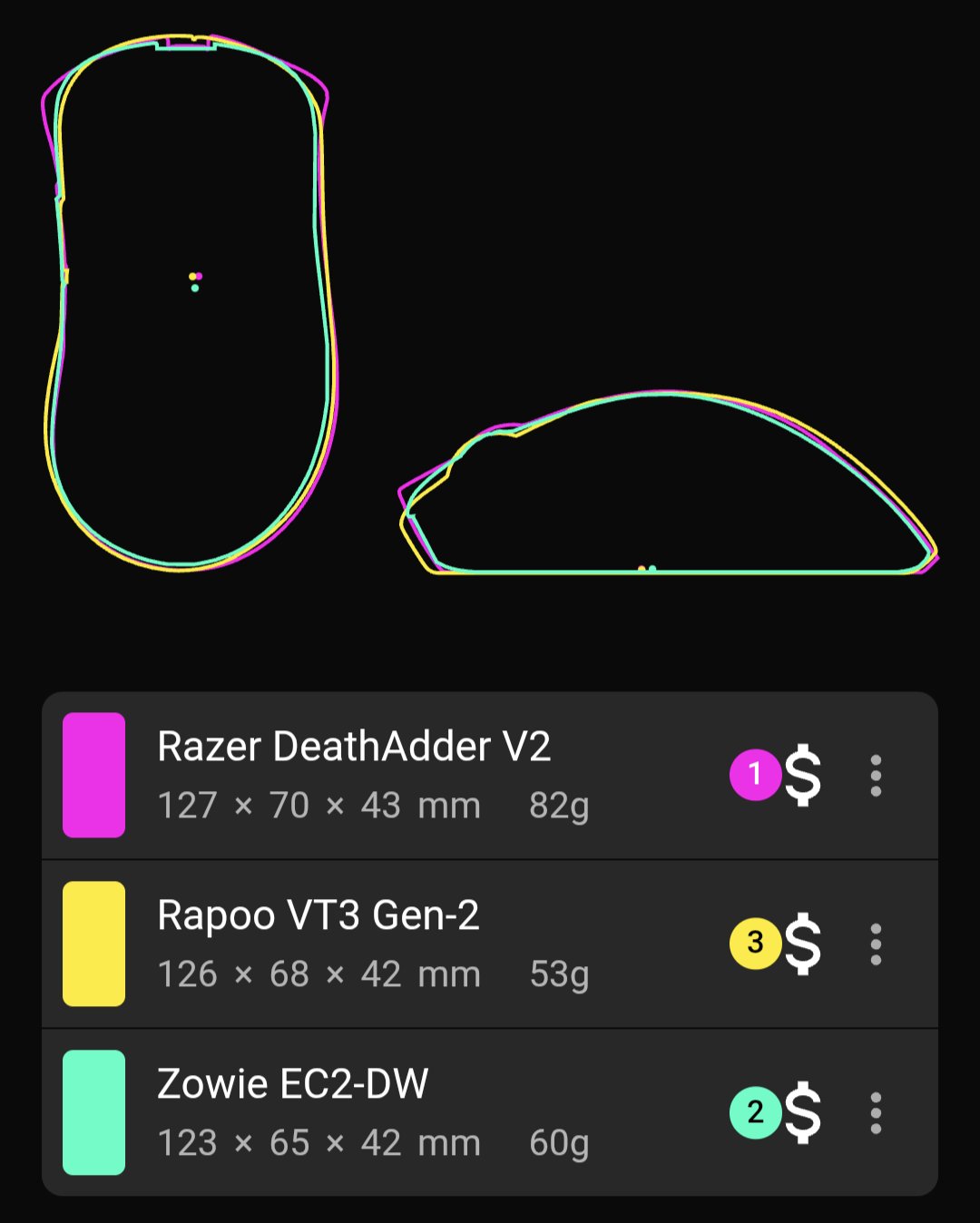
Task: Open the three-dot menu for Zowie EC2-DW
Action: click(x=876, y=1113)
